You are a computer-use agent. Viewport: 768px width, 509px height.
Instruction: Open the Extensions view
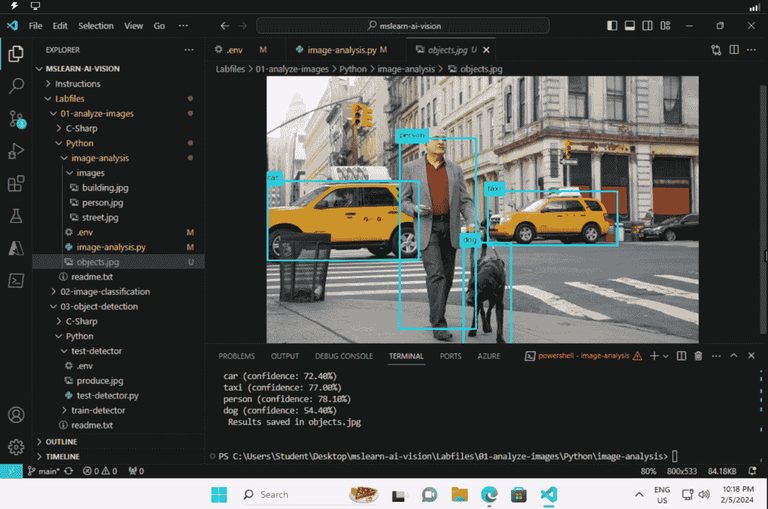16,184
